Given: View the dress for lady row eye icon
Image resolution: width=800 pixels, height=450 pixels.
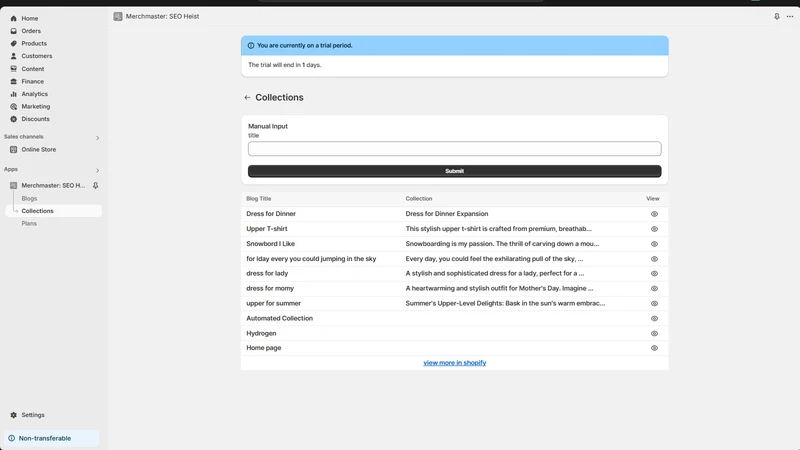Looking at the screenshot, I should click(x=654, y=273).
